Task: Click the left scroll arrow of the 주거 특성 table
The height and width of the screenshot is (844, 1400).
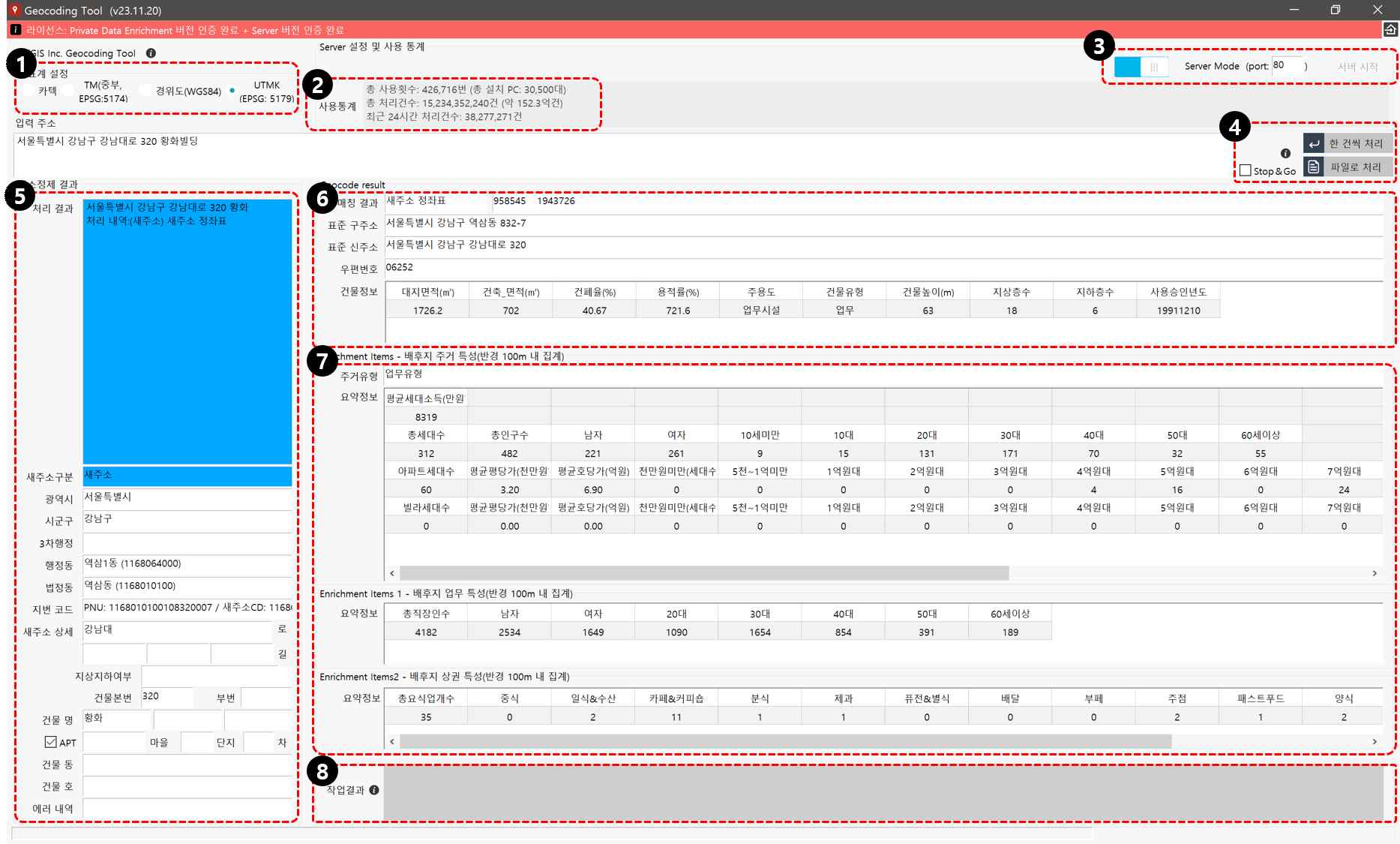Action: point(392,573)
